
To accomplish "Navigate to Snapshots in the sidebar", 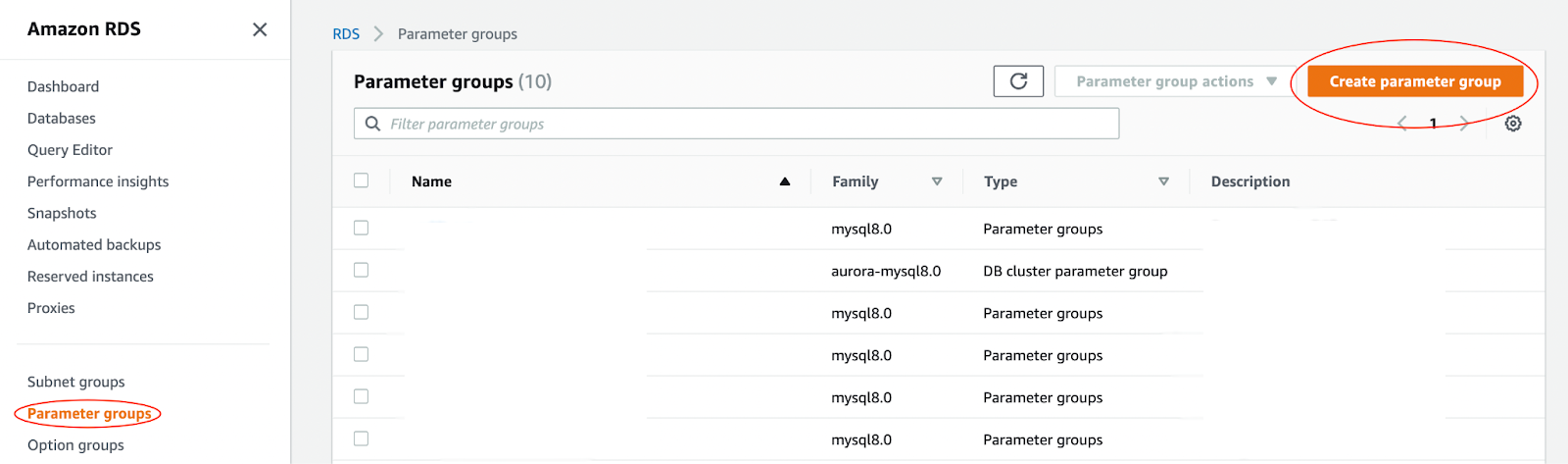I will [62, 213].
